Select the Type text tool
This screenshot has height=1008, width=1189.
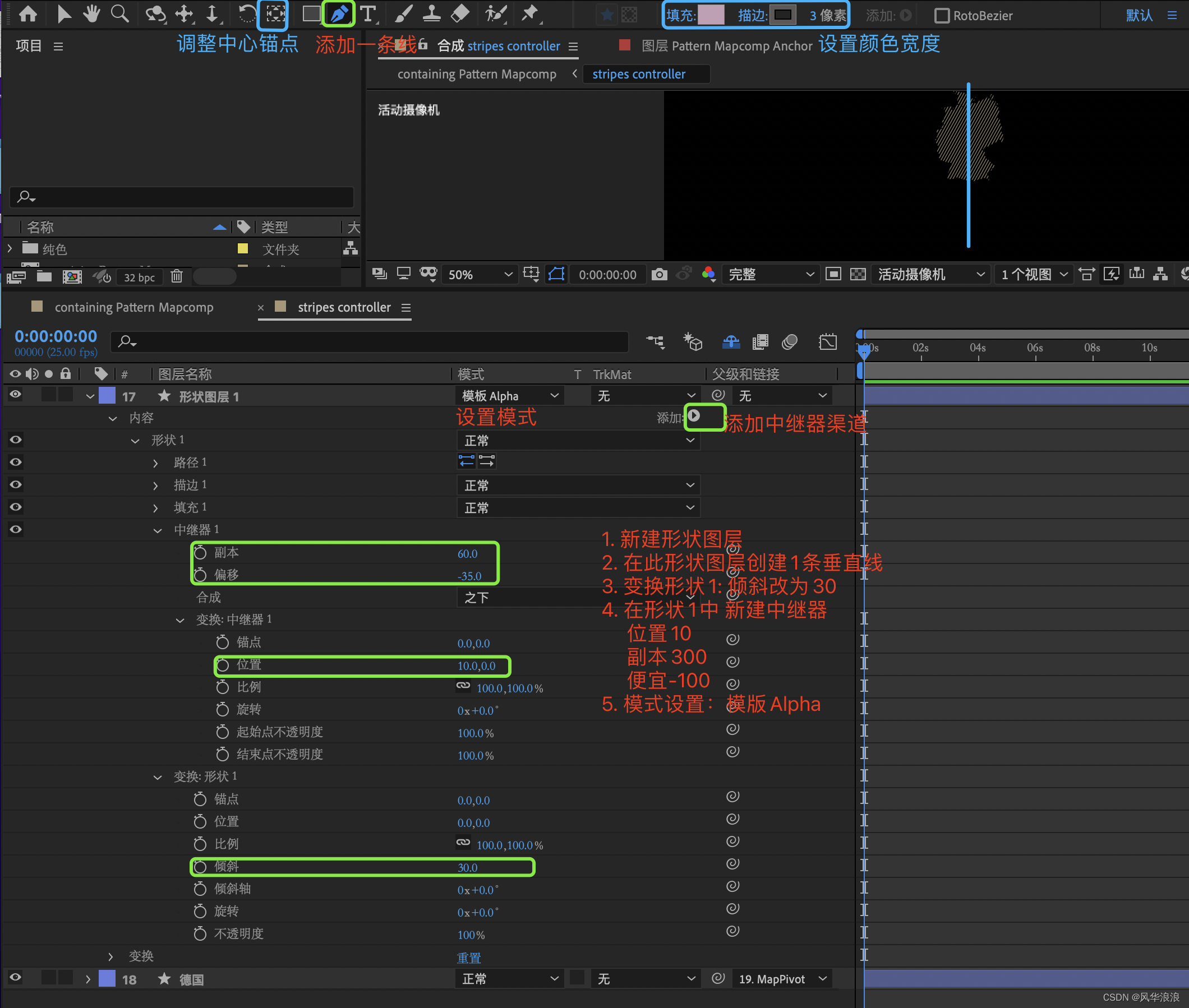tap(368, 13)
